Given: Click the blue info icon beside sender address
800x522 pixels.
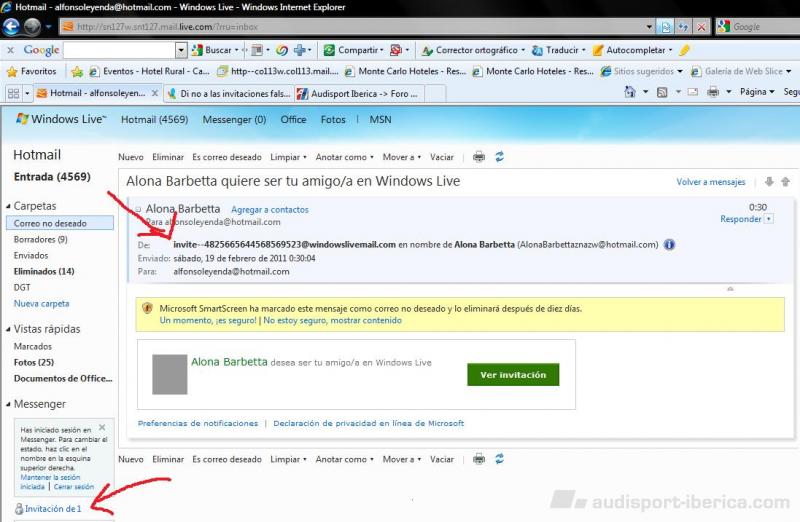Looking at the screenshot, I should [x=669, y=244].
